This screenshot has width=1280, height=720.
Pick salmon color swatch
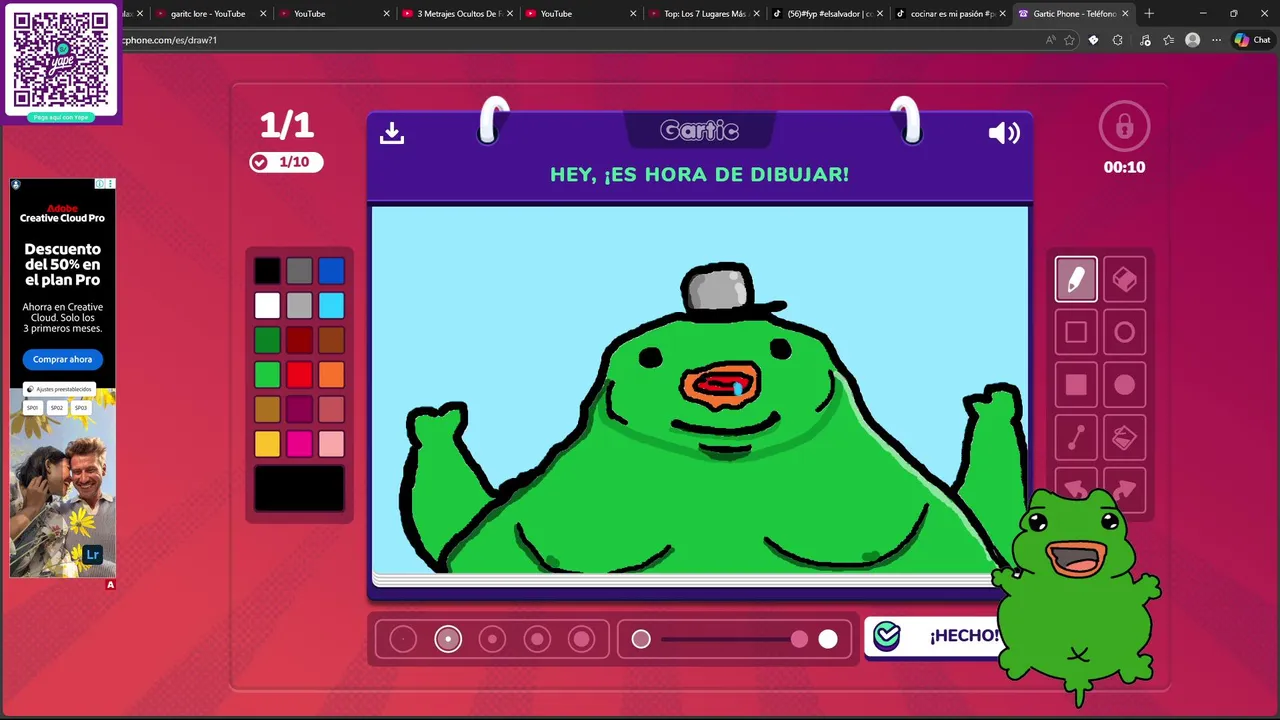point(331,409)
